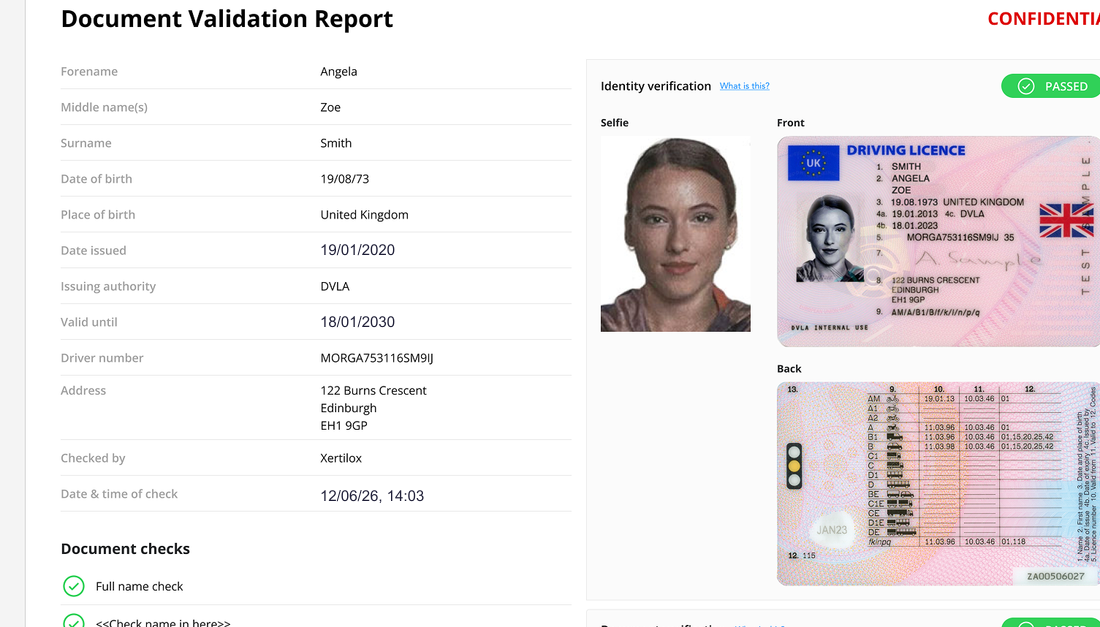
Task: Select the Checked by value 'Xertilox'
Action: coord(341,458)
